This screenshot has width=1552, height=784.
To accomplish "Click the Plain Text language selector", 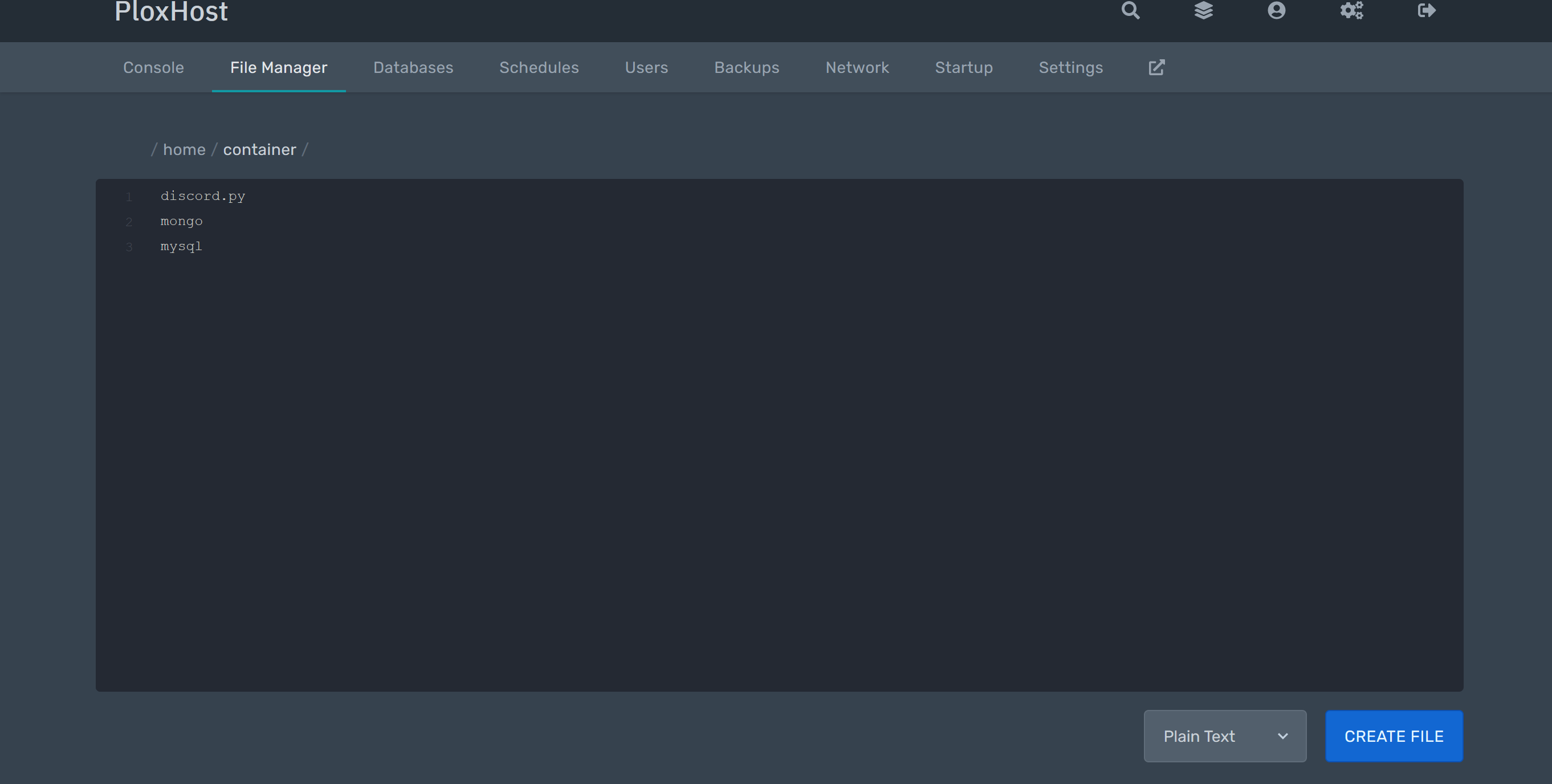I will pyautogui.click(x=1225, y=736).
